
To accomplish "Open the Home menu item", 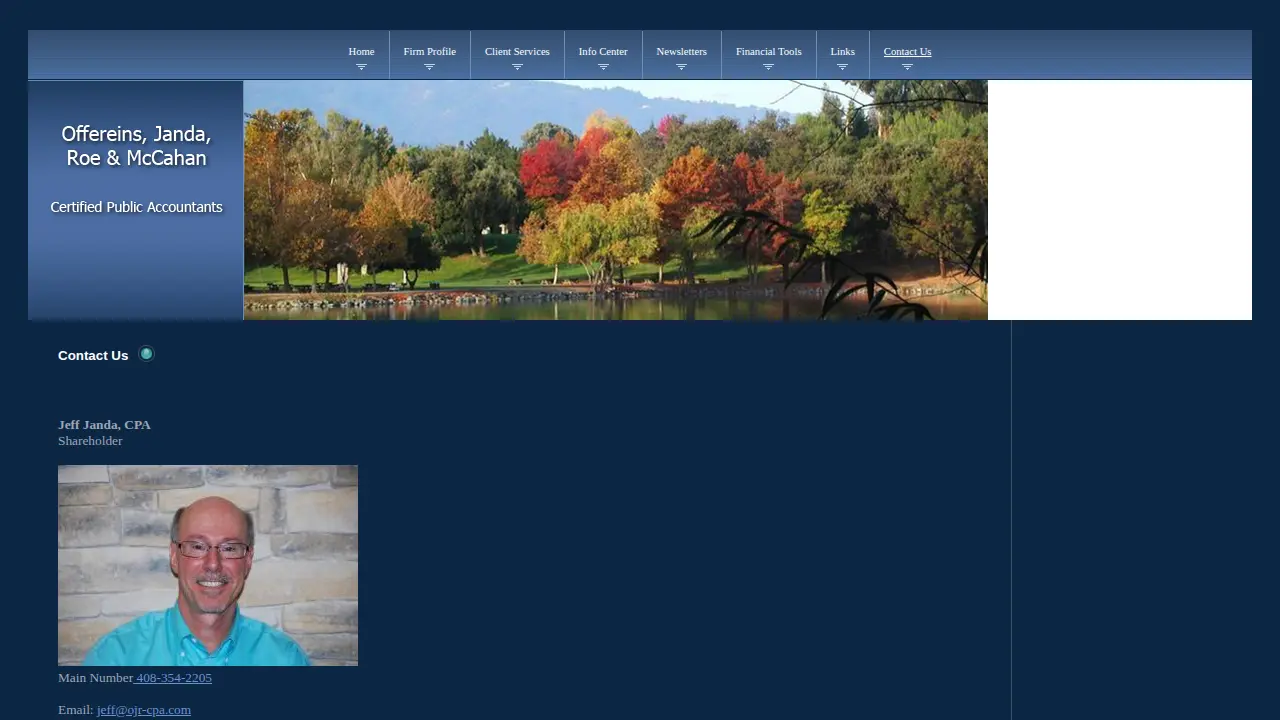I will 361,52.
